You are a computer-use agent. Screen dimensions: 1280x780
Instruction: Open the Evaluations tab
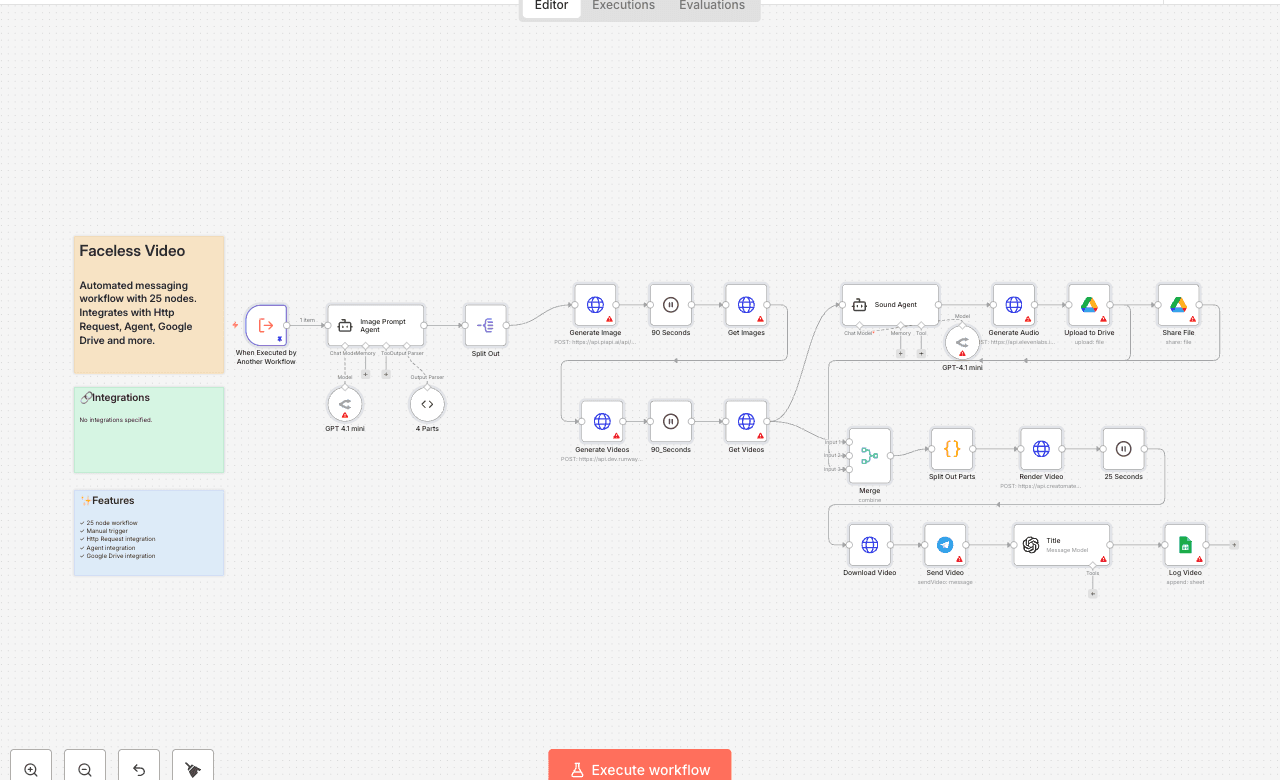click(711, 6)
